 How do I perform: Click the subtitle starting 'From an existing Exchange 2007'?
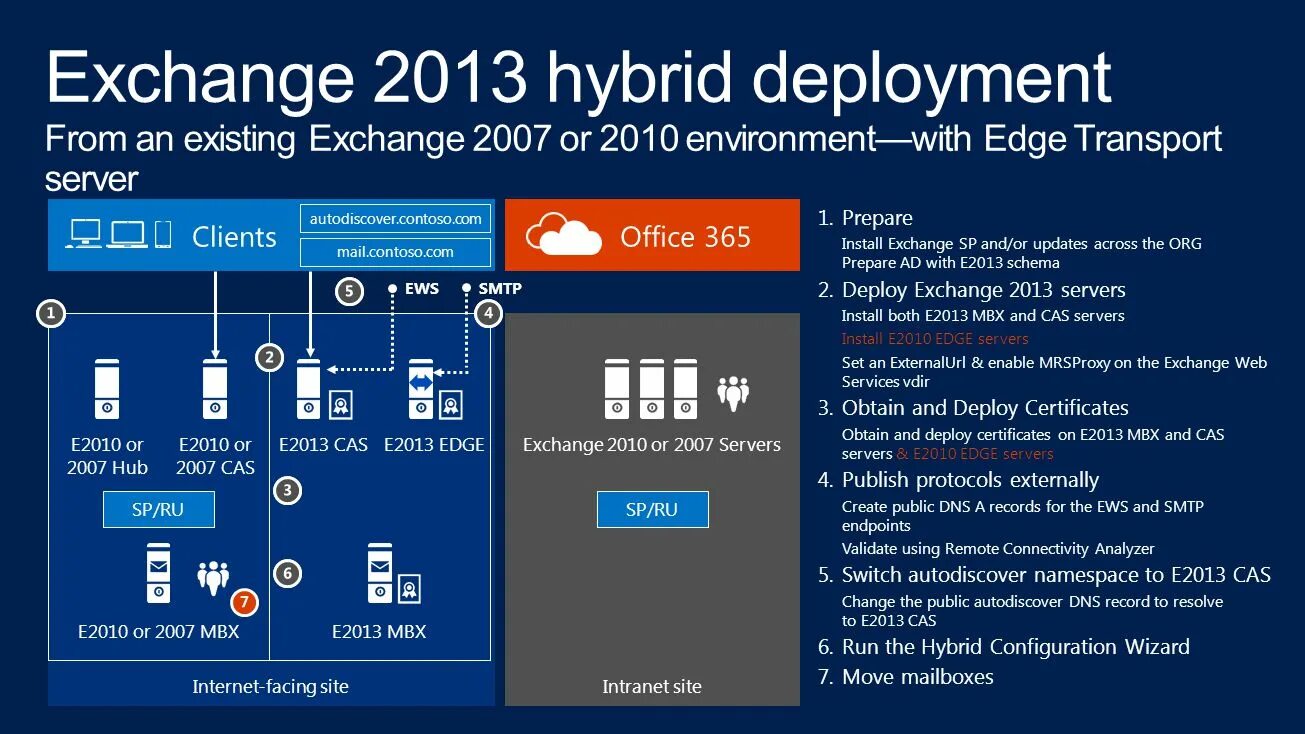coord(633,158)
